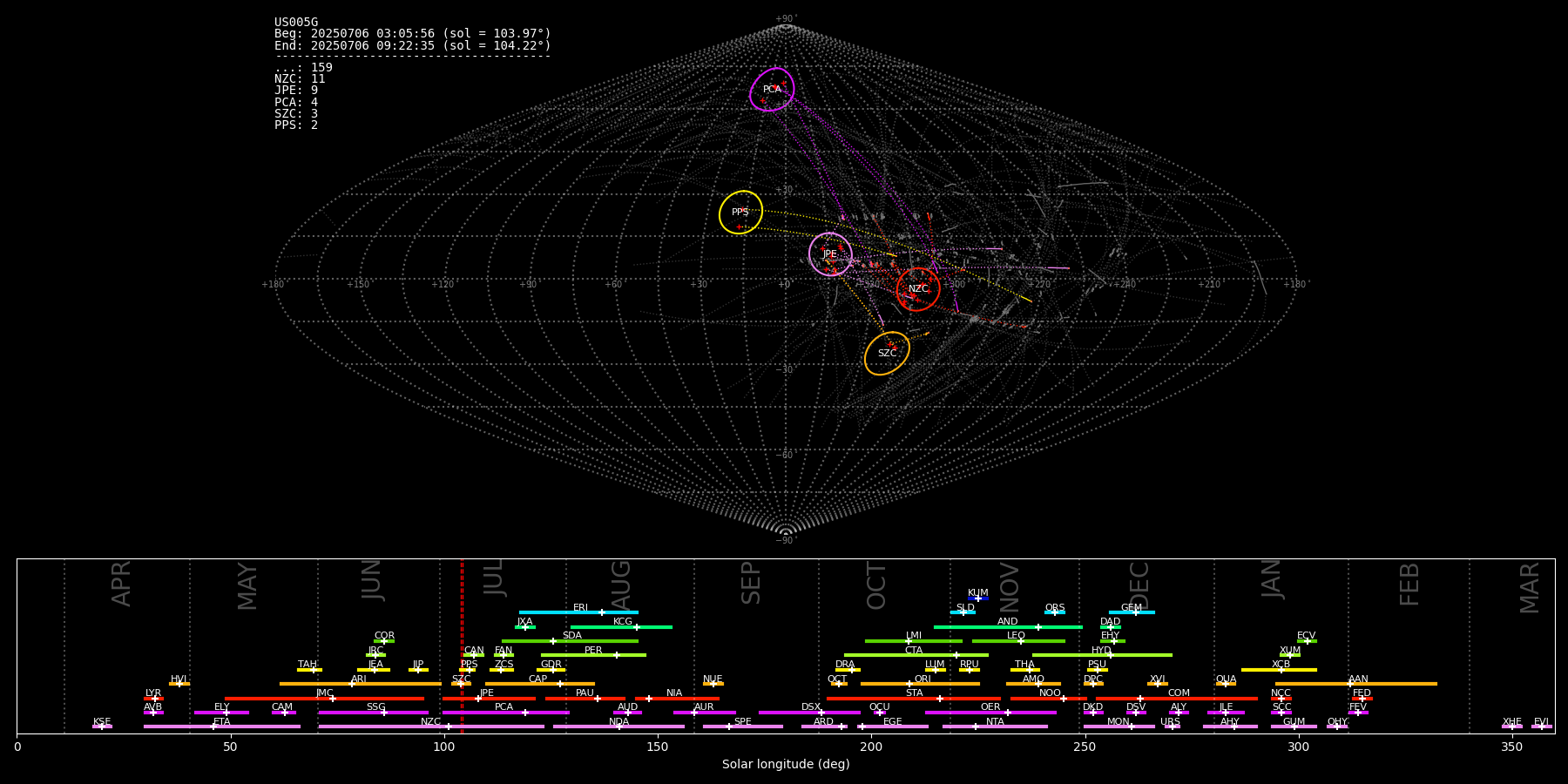Click the ERI shower bar in timeline
This screenshot has width=1568, height=784.
tap(578, 612)
